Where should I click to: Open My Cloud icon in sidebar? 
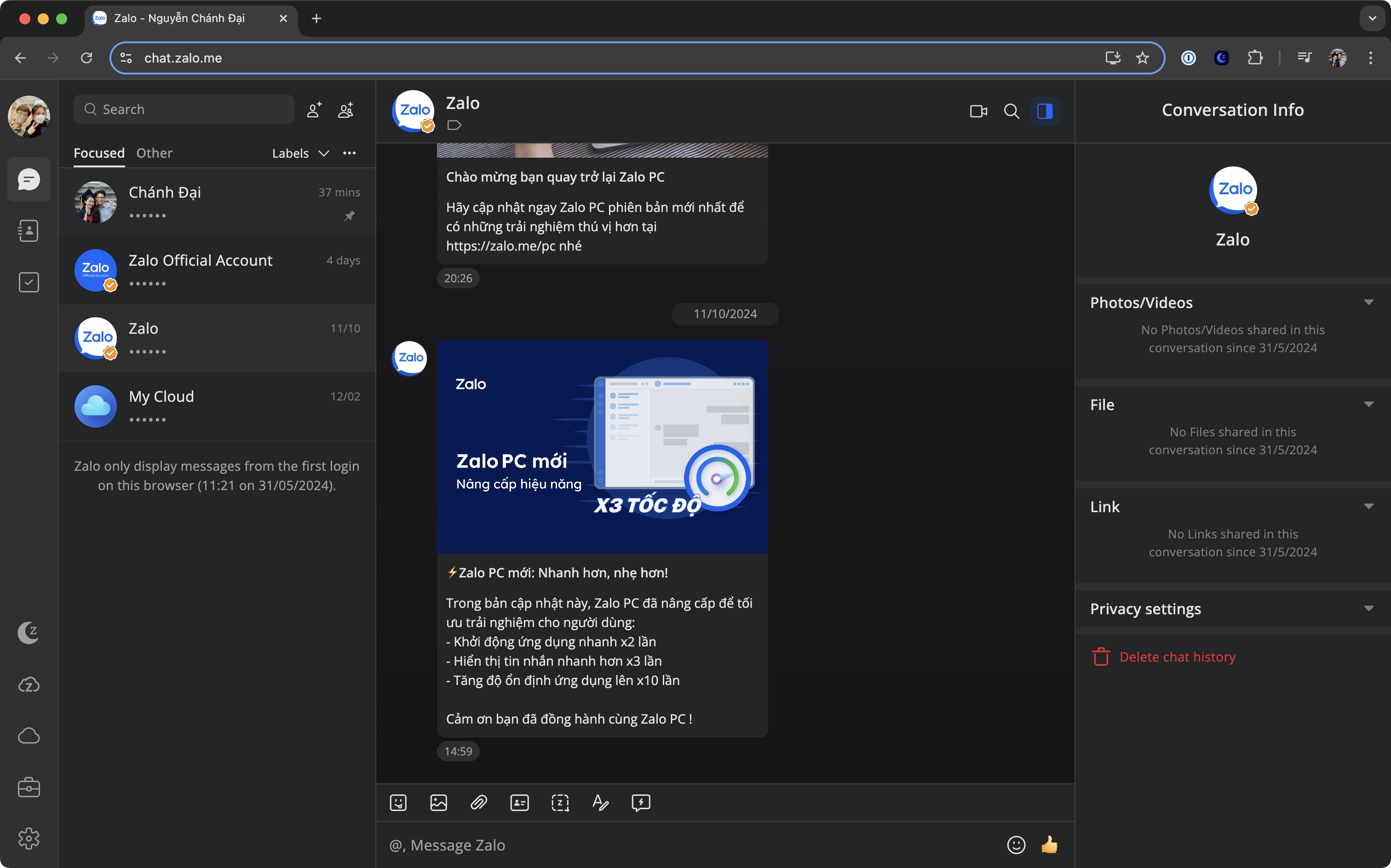tap(29, 736)
